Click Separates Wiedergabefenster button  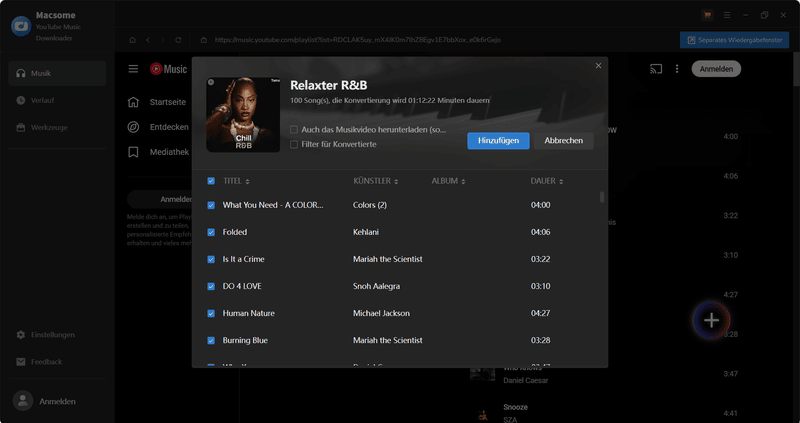[734, 40]
